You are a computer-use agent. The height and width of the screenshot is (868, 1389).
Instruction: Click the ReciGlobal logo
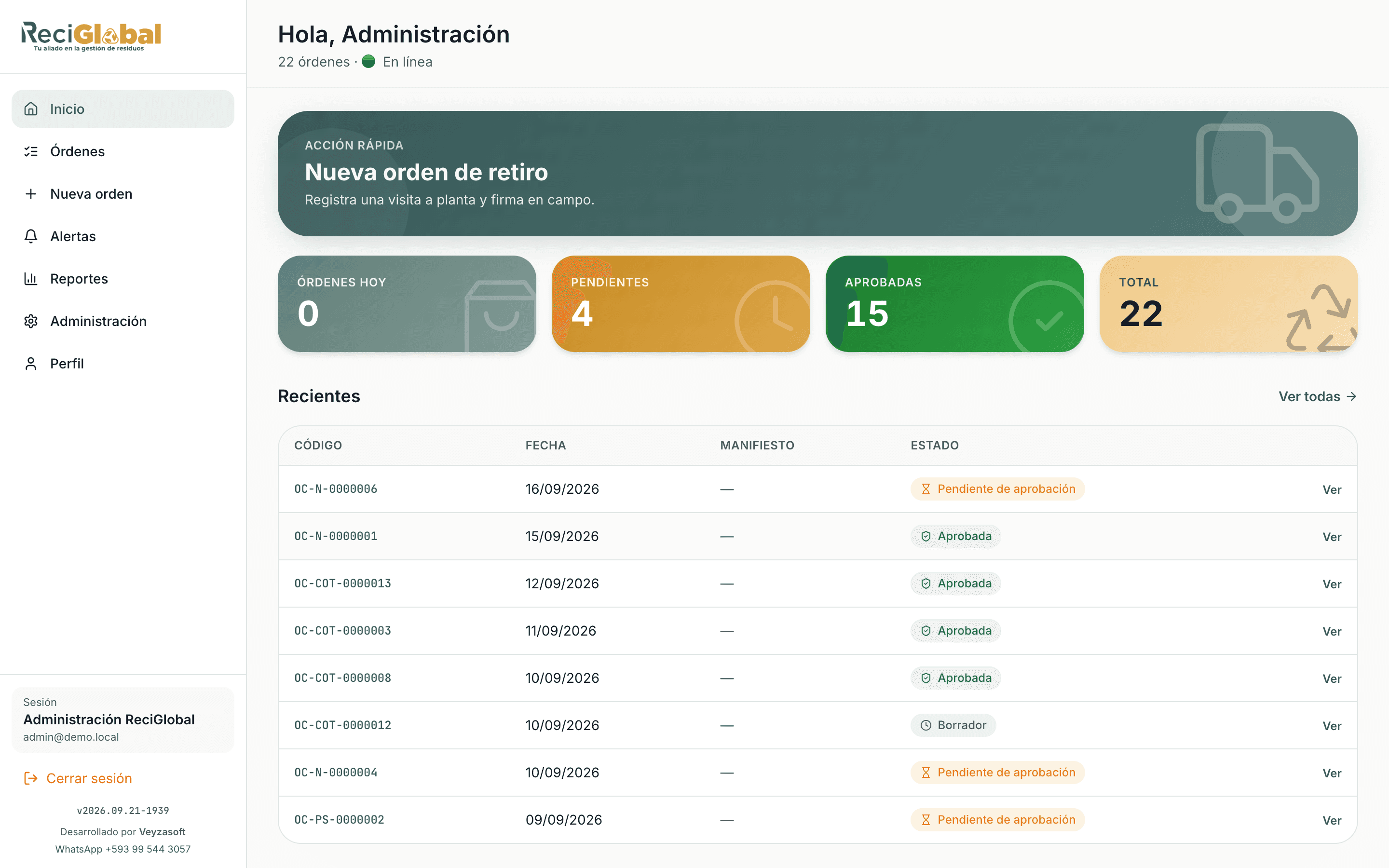pyautogui.click(x=91, y=36)
